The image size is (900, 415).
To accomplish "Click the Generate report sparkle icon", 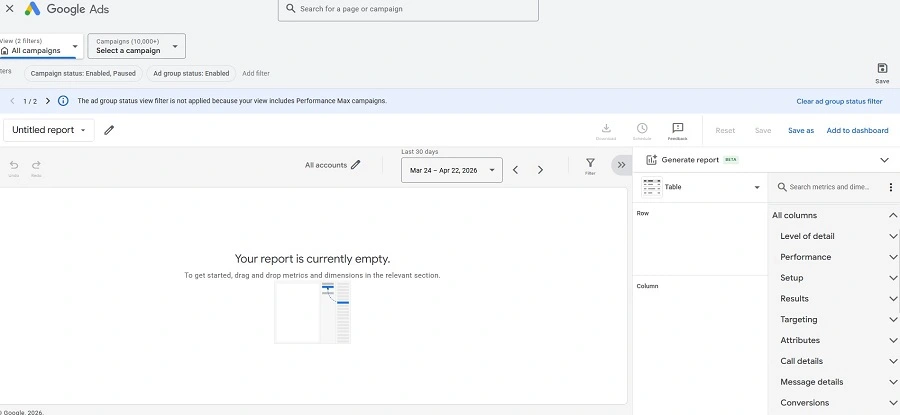I will click(x=651, y=160).
